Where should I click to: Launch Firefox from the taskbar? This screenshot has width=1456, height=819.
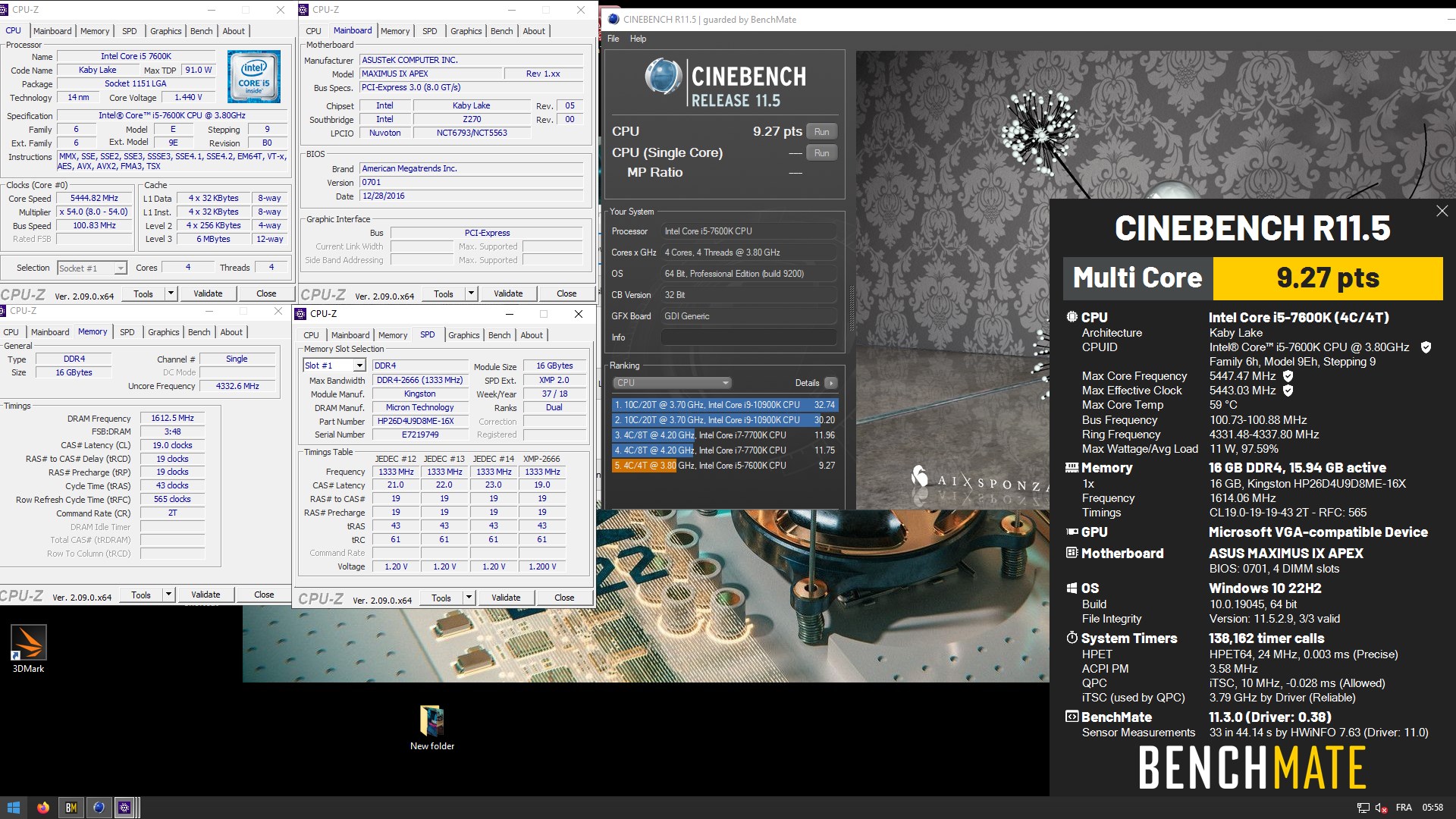tap(43, 808)
